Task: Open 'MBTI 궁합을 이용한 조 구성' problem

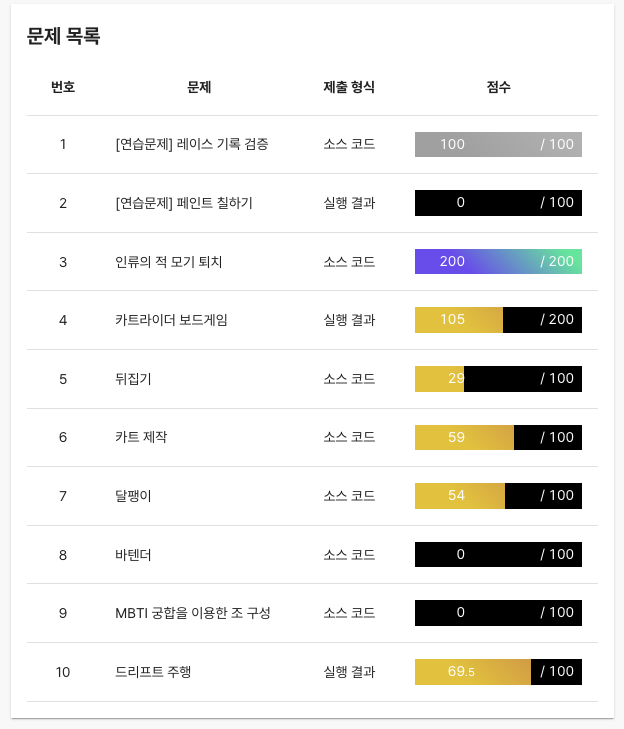Action: 193,613
